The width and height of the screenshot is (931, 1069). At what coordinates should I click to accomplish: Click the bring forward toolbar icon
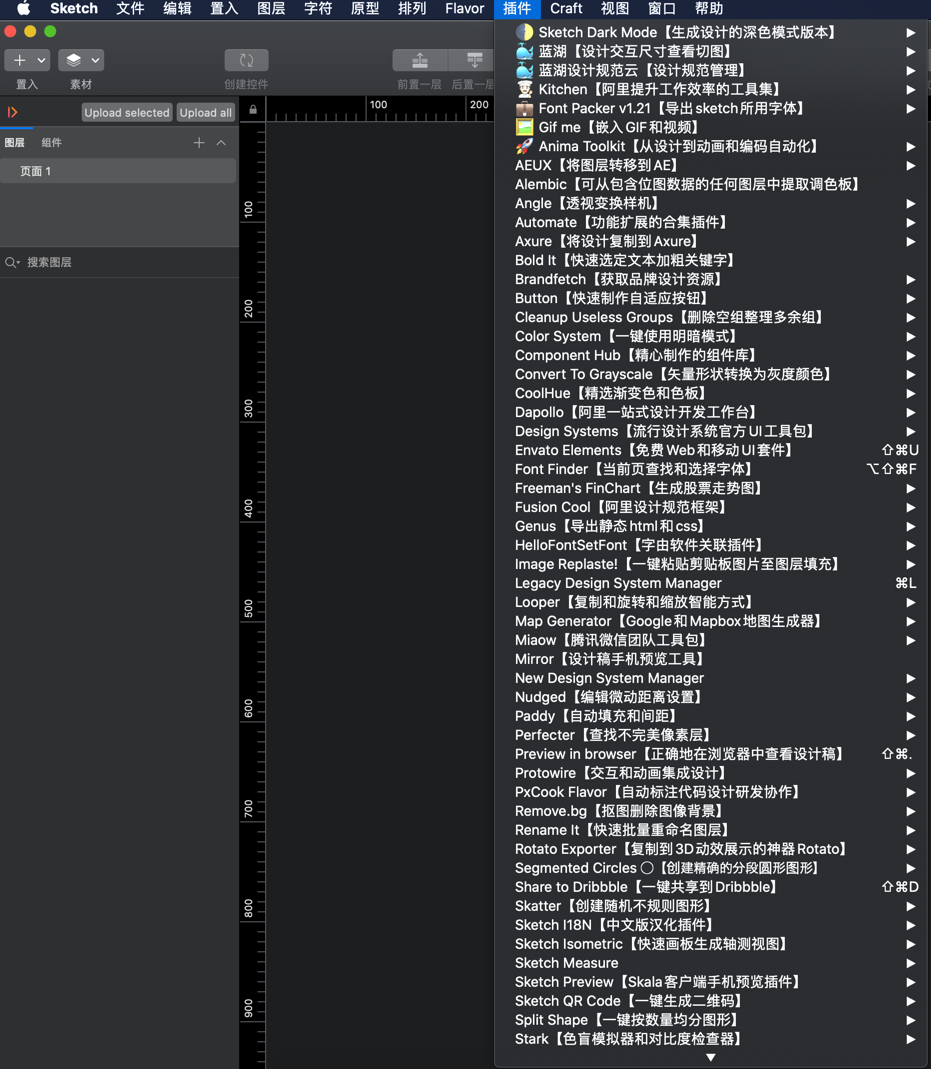(420, 60)
